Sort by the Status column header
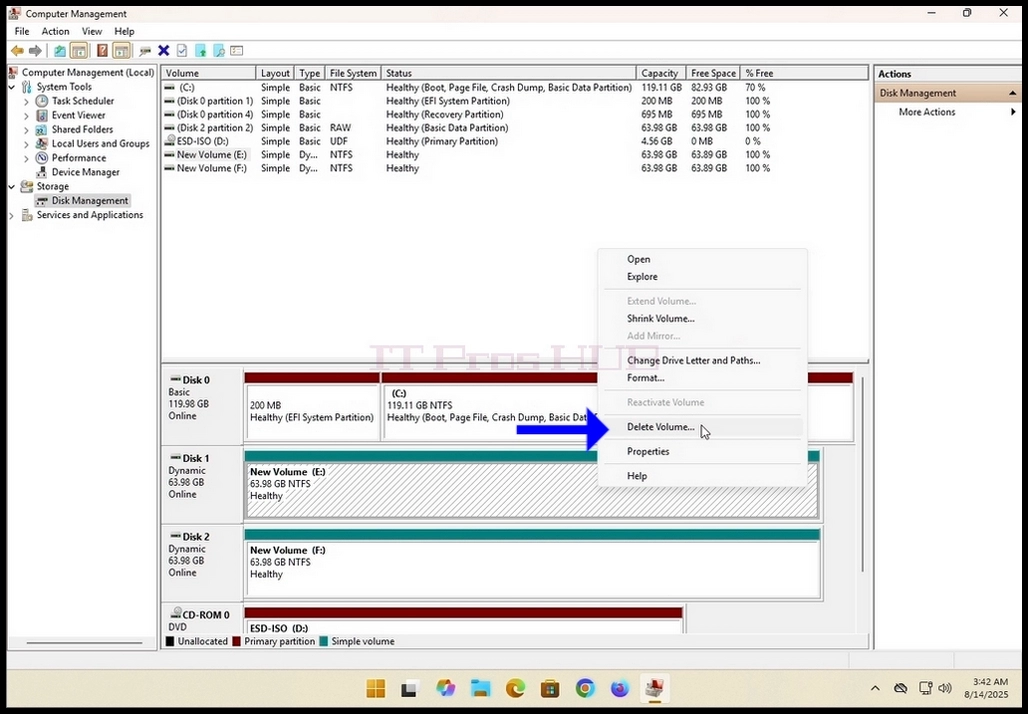Screen dimensions: 1028x714 [509, 73]
